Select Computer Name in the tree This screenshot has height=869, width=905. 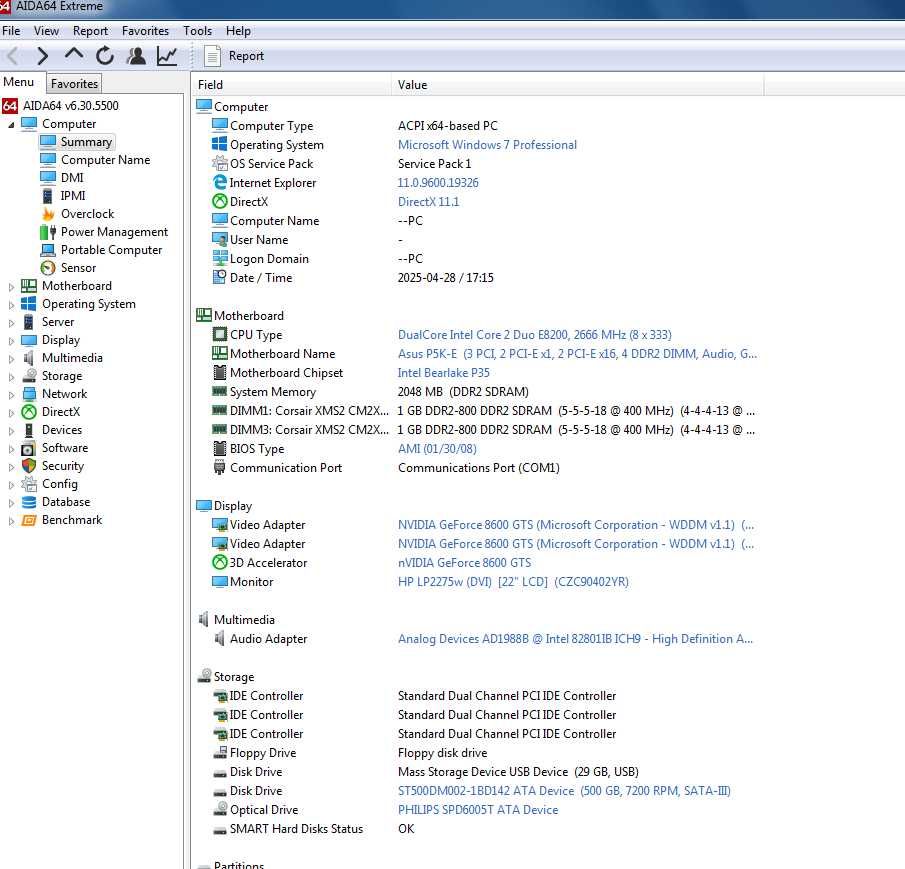point(106,160)
